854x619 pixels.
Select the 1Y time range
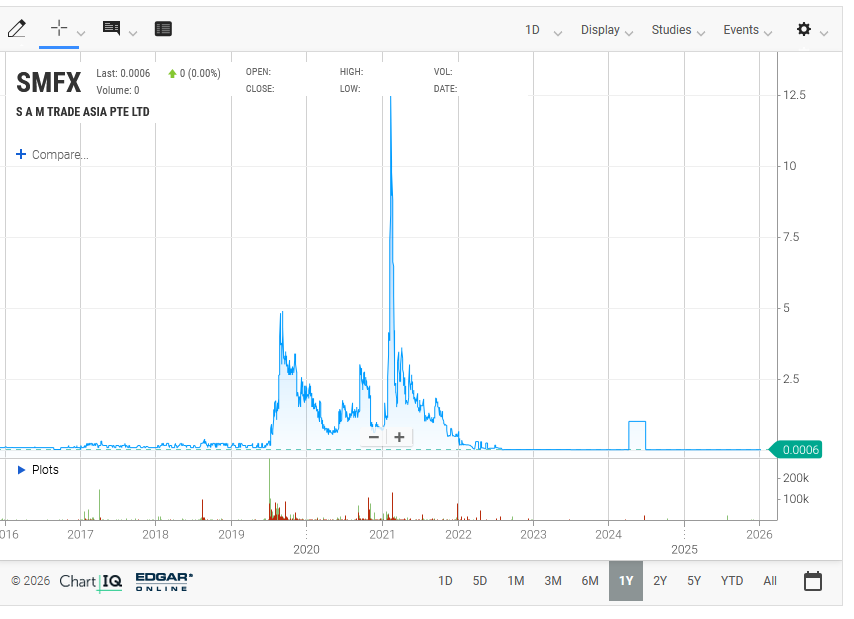(x=626, y=581)
